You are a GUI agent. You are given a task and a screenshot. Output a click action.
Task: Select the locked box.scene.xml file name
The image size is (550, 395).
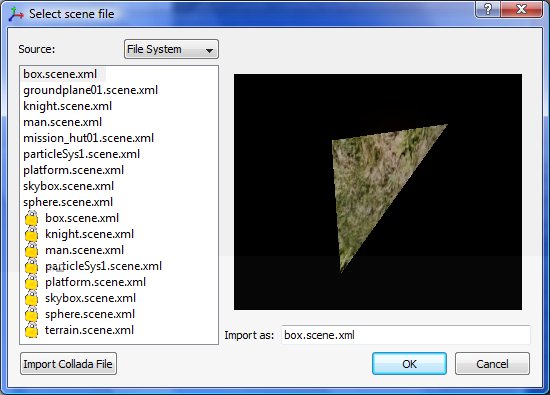point(82,218)
